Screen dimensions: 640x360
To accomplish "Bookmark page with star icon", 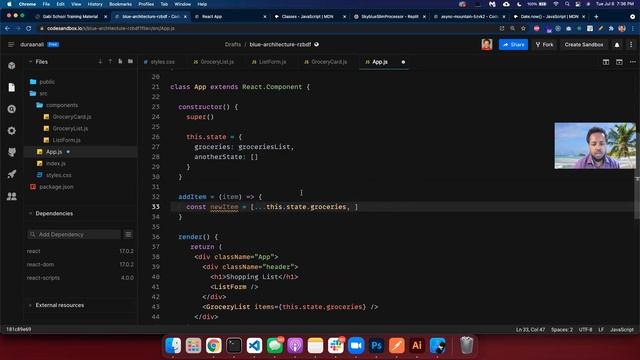I will click(523, 29).
